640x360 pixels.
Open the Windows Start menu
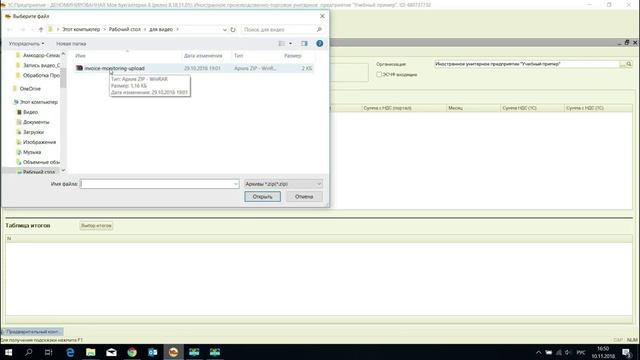[x=8, y=352]
